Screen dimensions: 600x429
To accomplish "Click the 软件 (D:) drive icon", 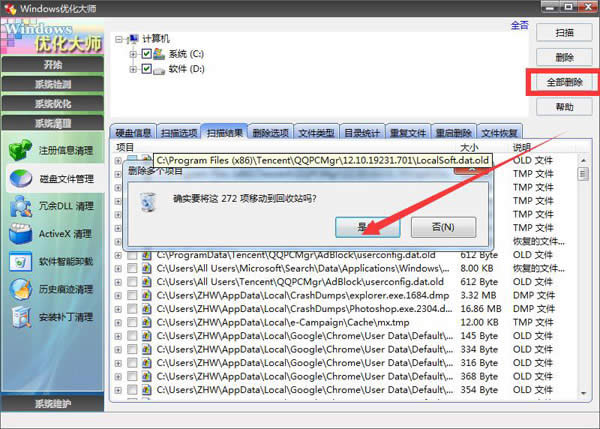I will click(159, 70).
